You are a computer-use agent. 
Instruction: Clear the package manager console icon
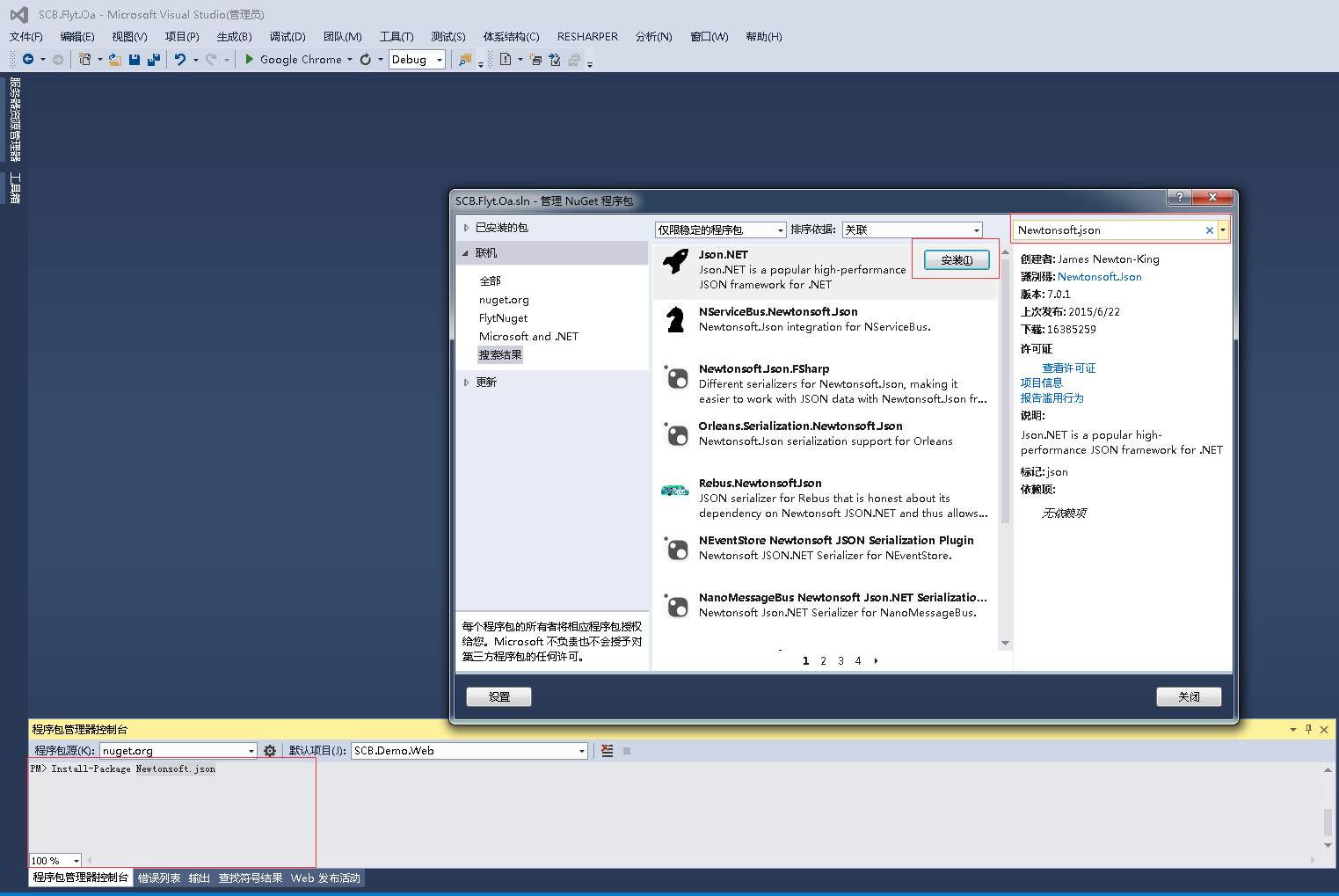point(607,751)
